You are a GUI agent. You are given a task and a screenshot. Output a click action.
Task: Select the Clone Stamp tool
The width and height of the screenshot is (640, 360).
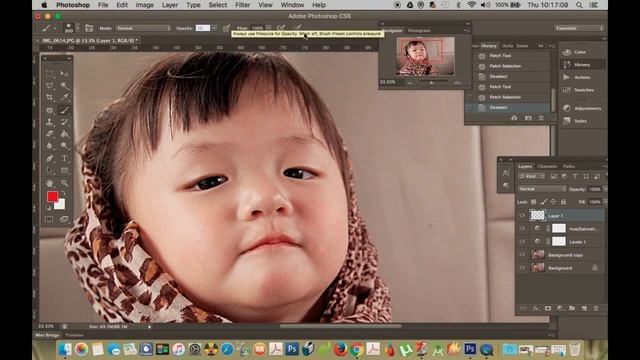(x=50, y=122)
